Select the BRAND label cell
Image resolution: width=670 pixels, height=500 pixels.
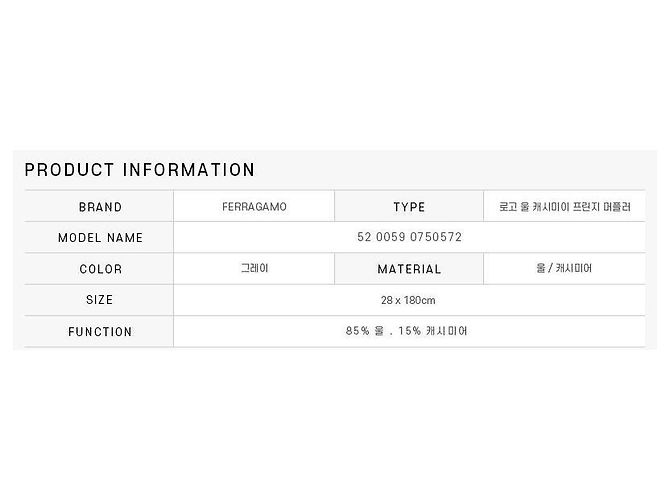99,206
